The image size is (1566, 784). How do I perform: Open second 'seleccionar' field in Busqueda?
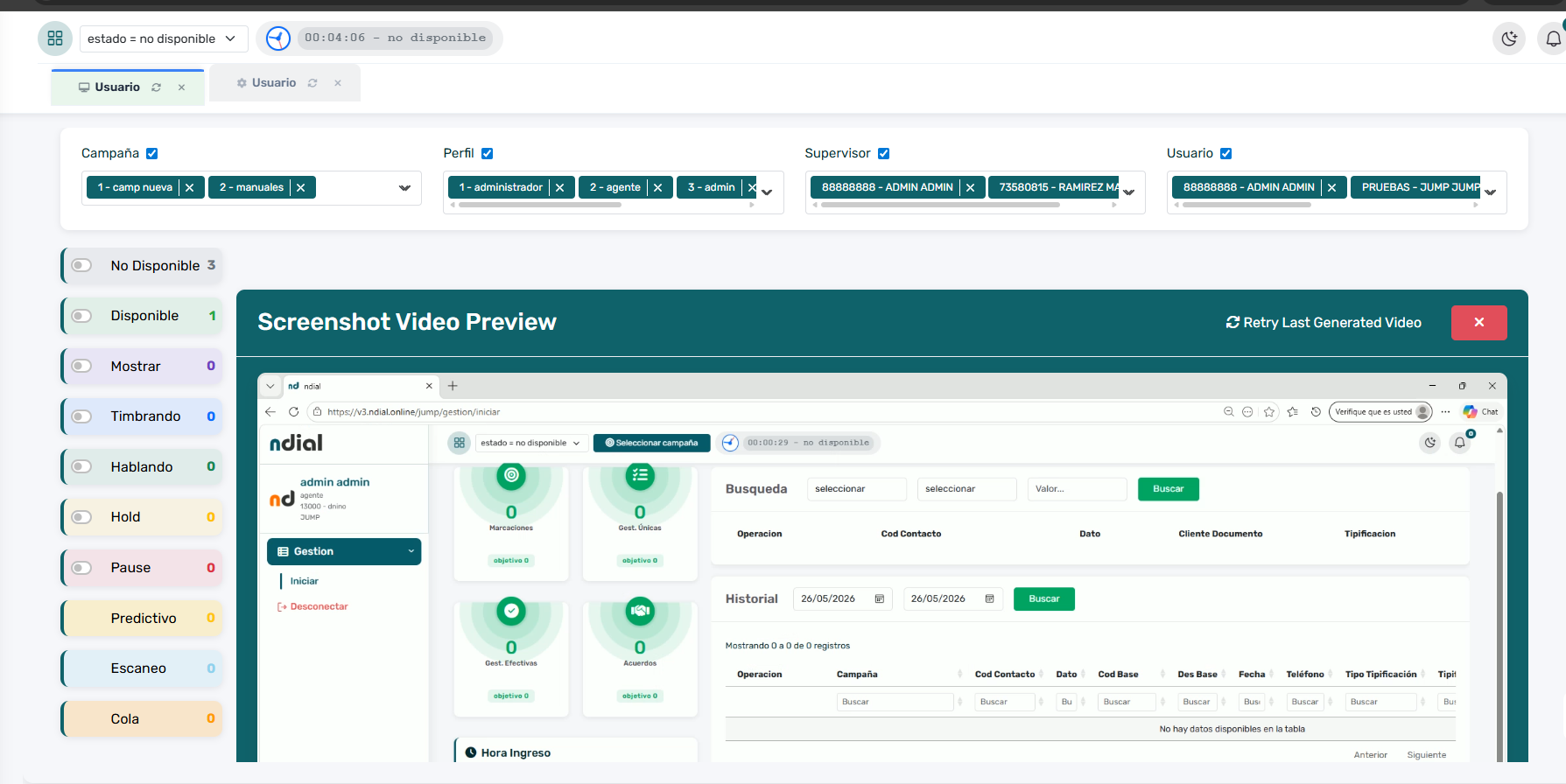tap(967, 489)
